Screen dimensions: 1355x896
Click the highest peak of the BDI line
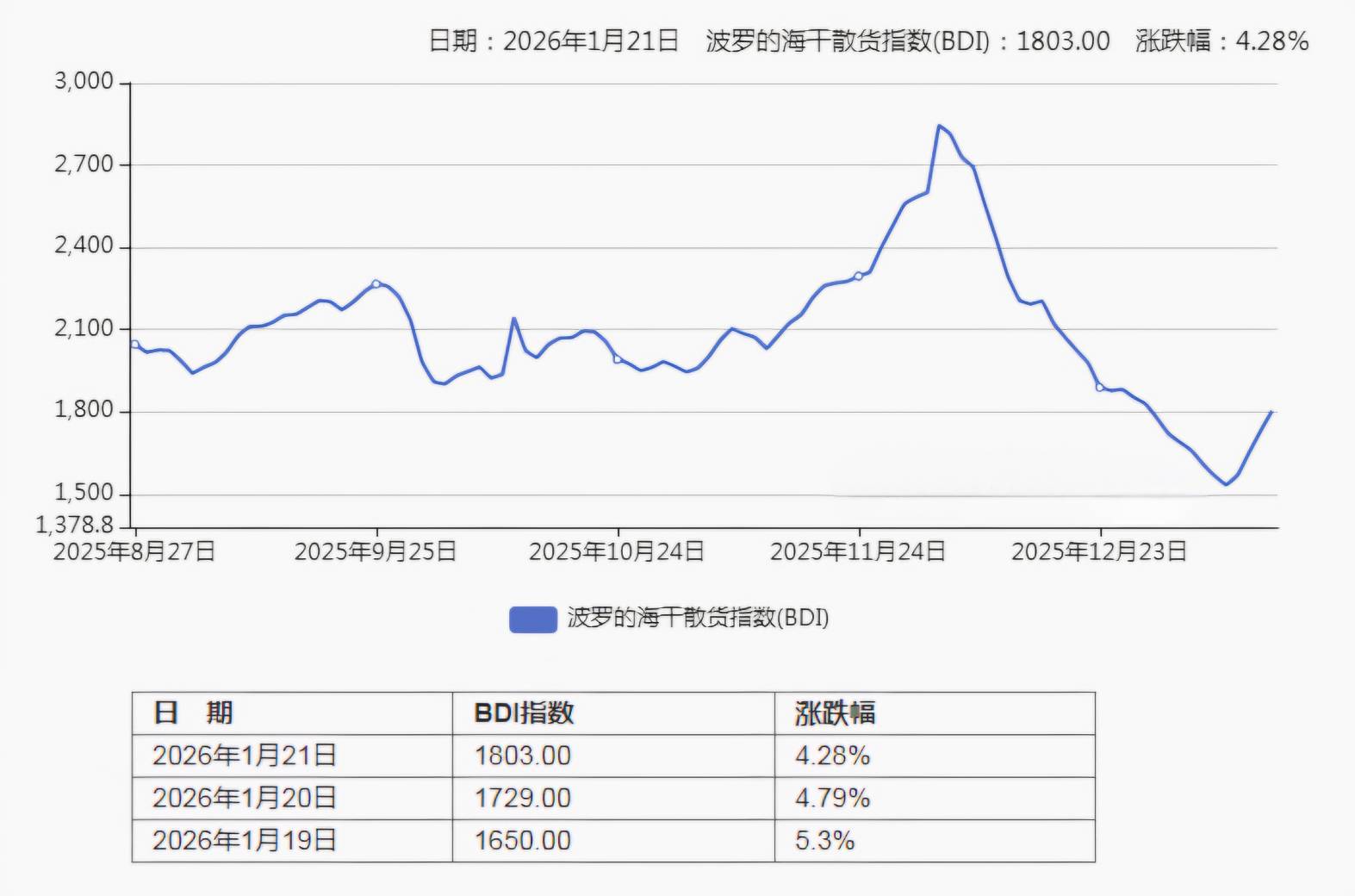click(x=939, y=126)
